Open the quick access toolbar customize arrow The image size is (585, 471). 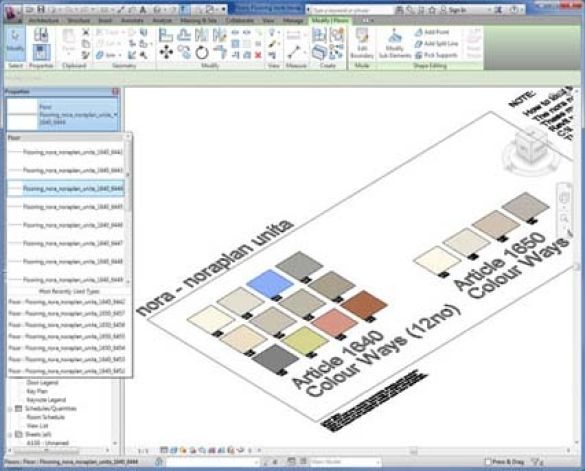[223, 10]
